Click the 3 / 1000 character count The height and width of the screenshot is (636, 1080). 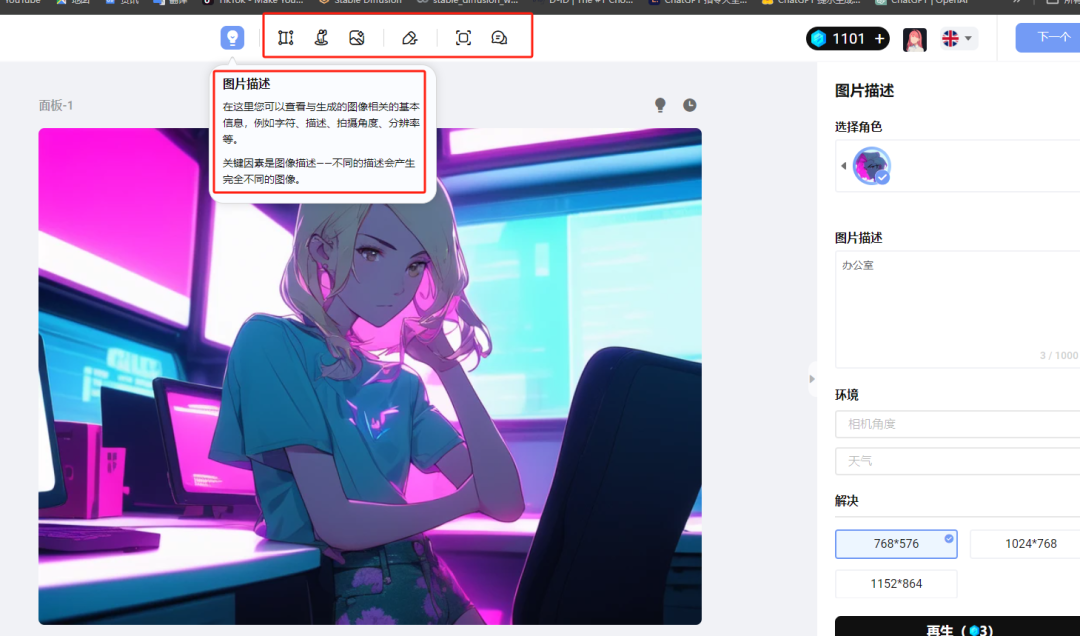tap(1059, 356)
